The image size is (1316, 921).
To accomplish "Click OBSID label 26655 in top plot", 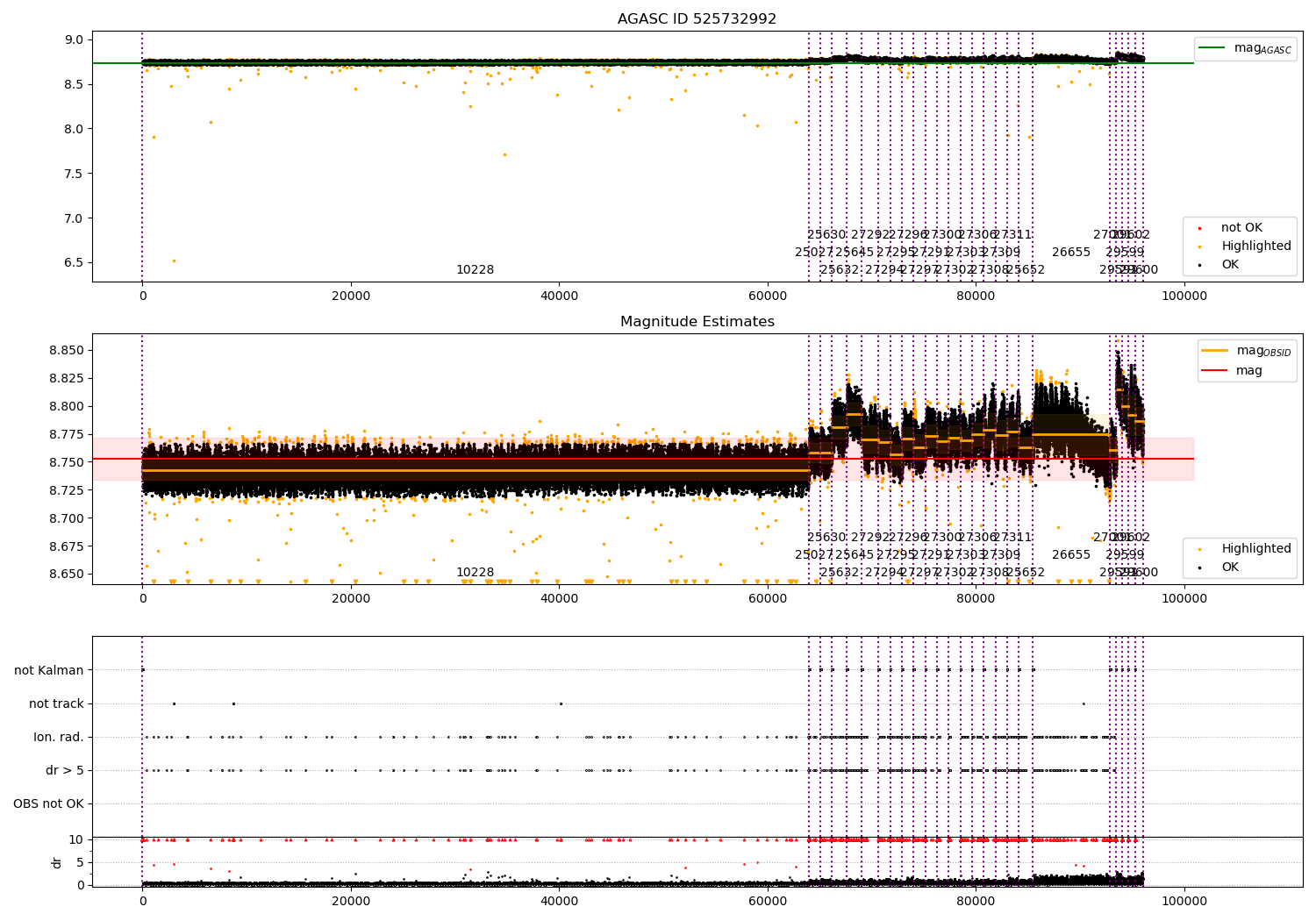I will click(x=1071, y=253).
